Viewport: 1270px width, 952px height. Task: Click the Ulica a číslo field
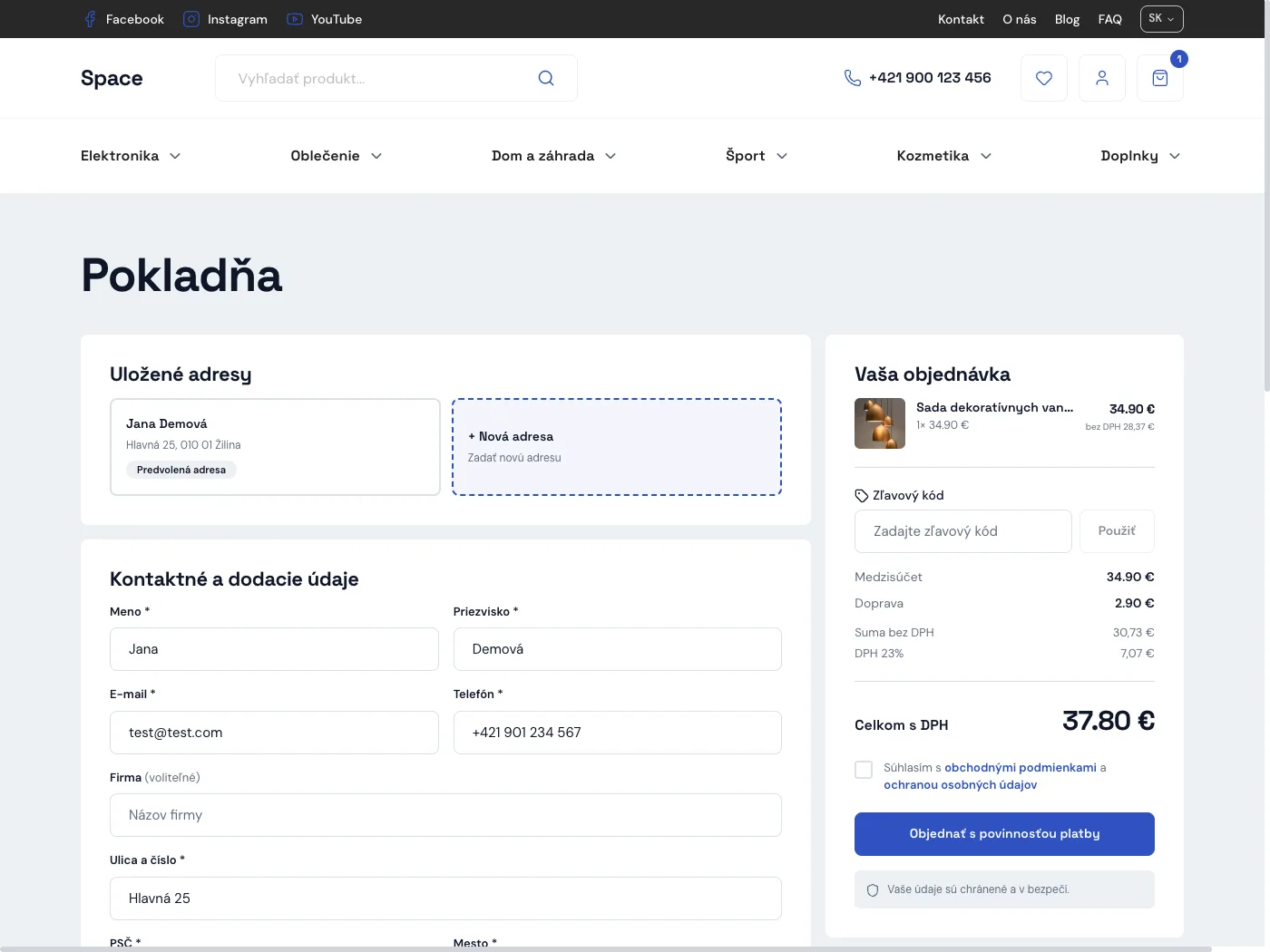[x=445, y=899]
